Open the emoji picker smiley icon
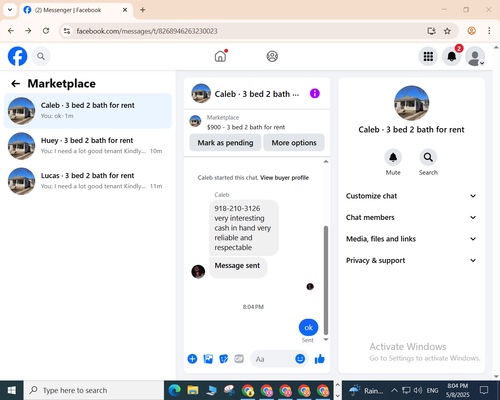Image resolution: width=500 pixels, height=400 pixels. pos(300,359)
